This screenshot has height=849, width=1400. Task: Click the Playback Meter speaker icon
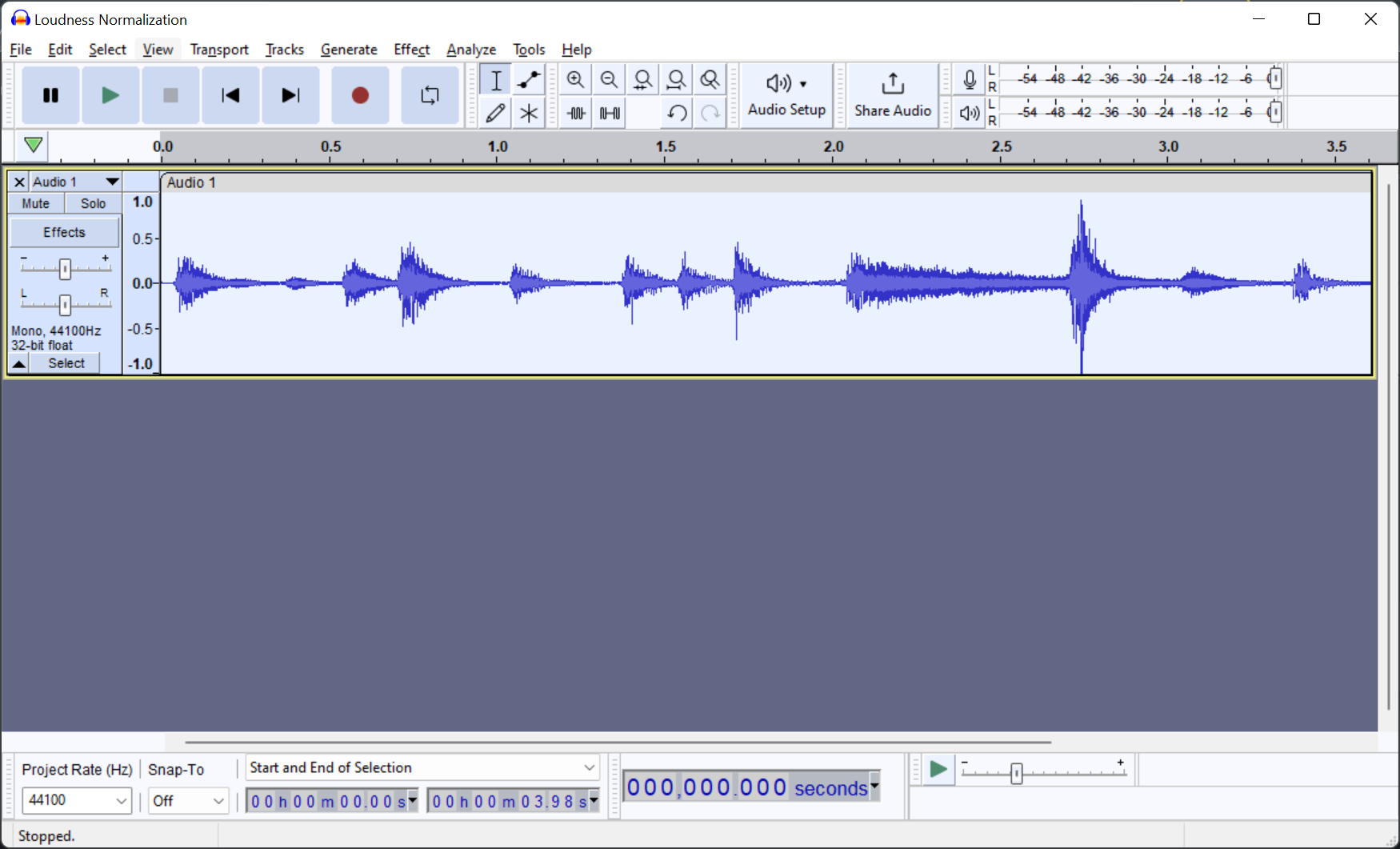(x=970, y=113)
